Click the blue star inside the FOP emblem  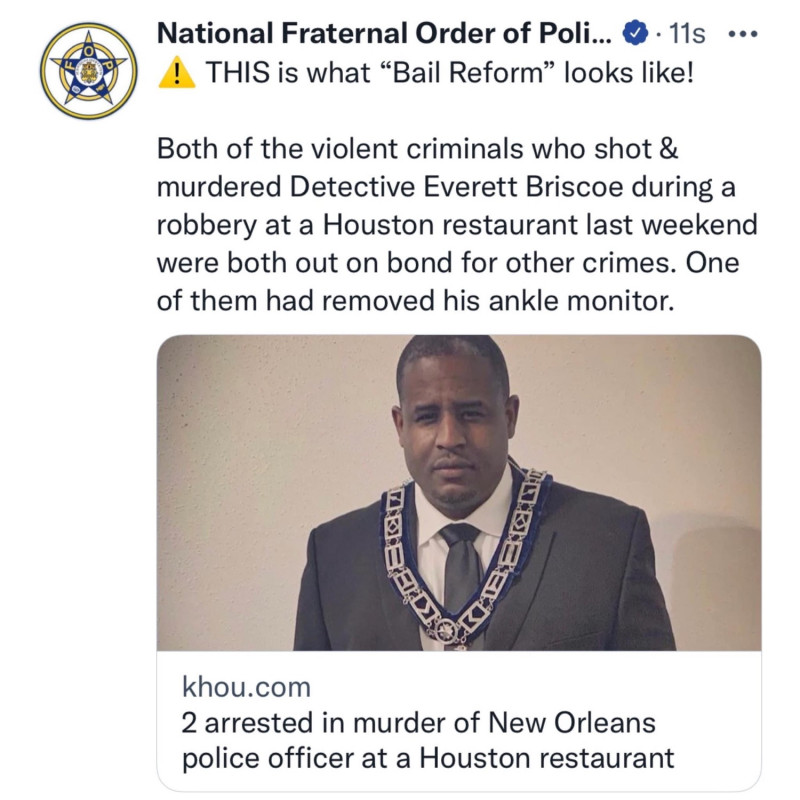pos(89,70)
